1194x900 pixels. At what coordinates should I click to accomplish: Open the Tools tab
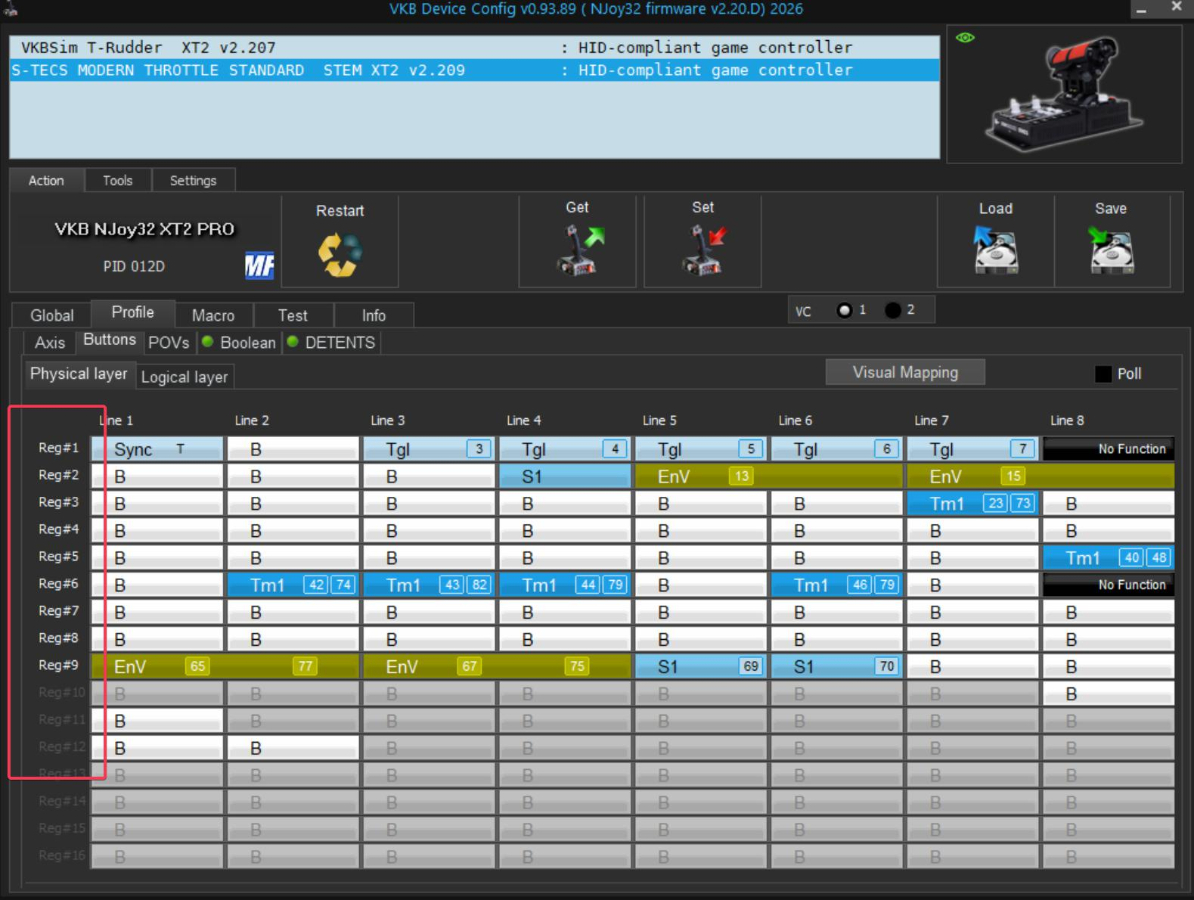point(117,180)
